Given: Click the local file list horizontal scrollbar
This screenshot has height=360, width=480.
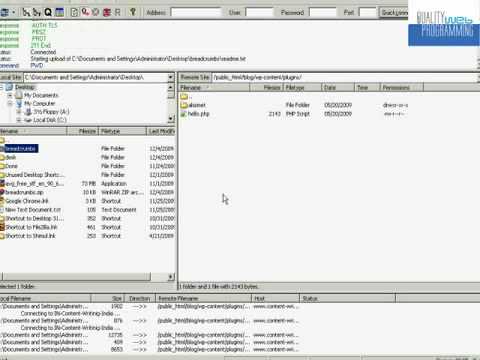Looking at the screenshot, I should pos(77,276).
